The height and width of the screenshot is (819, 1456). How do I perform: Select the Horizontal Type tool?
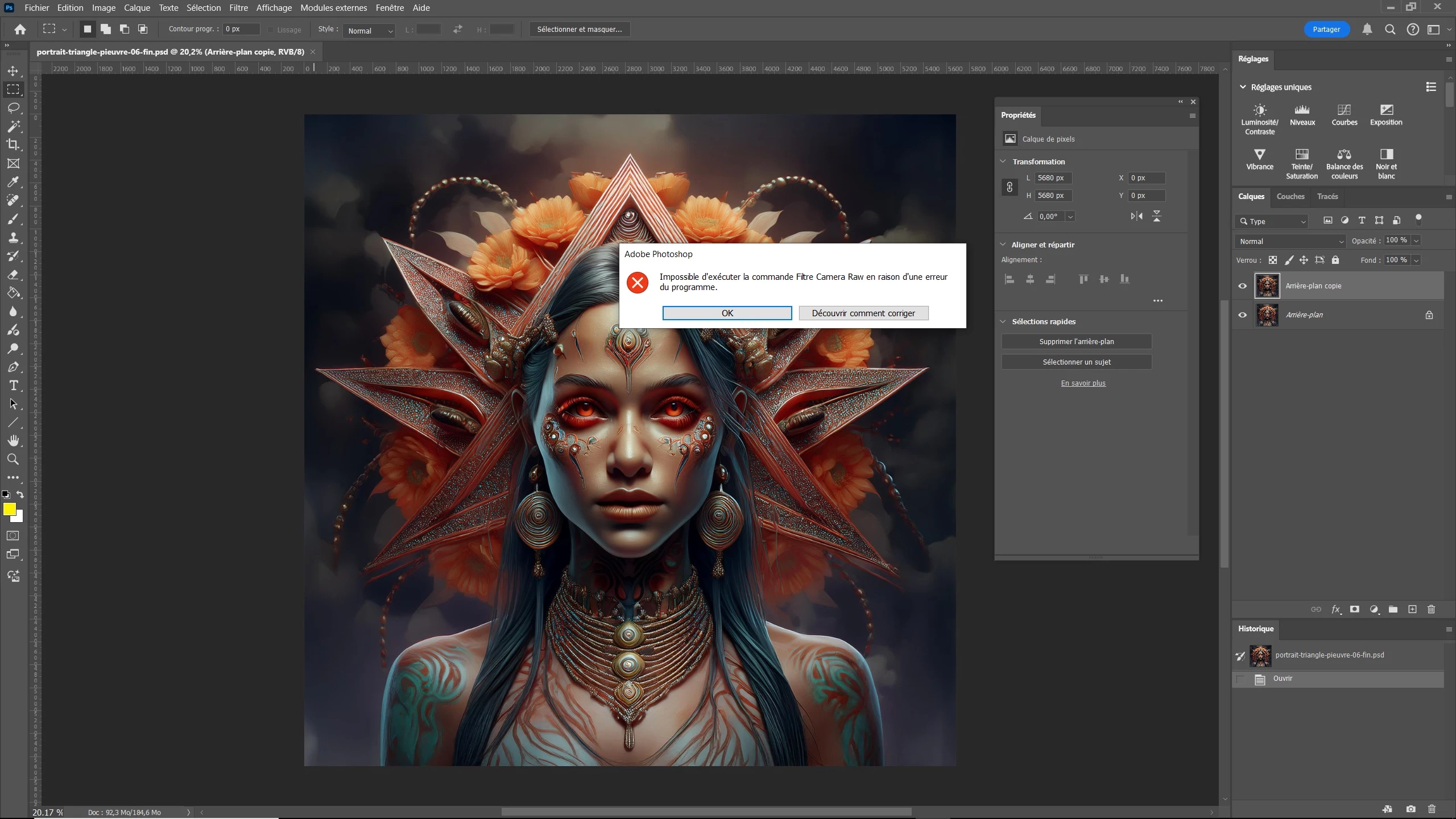pos(13,386)
